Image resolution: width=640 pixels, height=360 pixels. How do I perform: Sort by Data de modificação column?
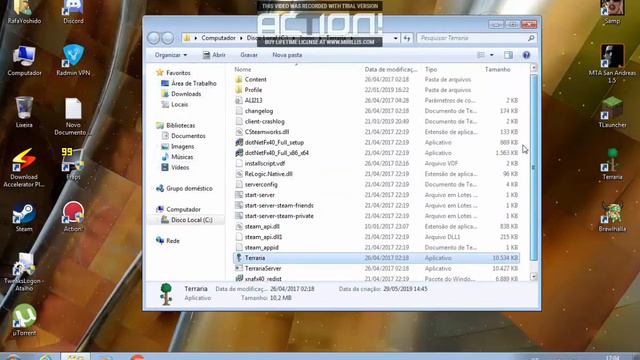(391, 69)
